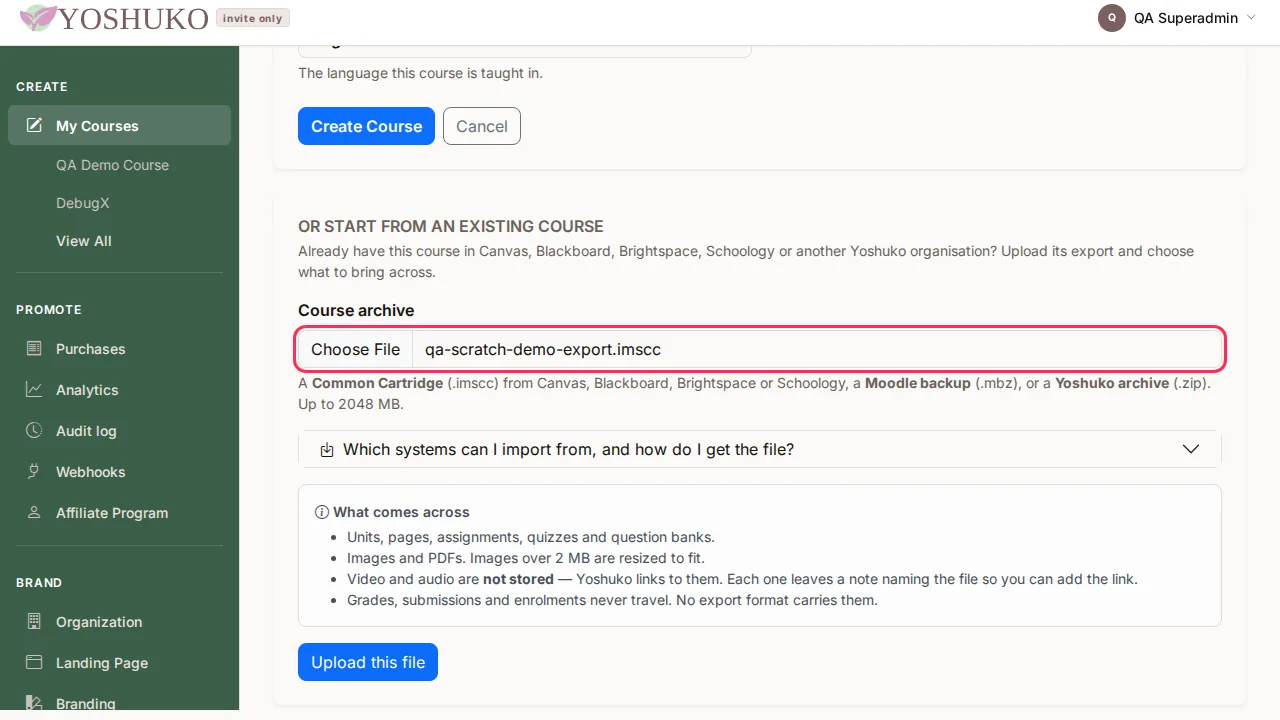
Task: Click the Landing Page icon
Action: (34, 662)
